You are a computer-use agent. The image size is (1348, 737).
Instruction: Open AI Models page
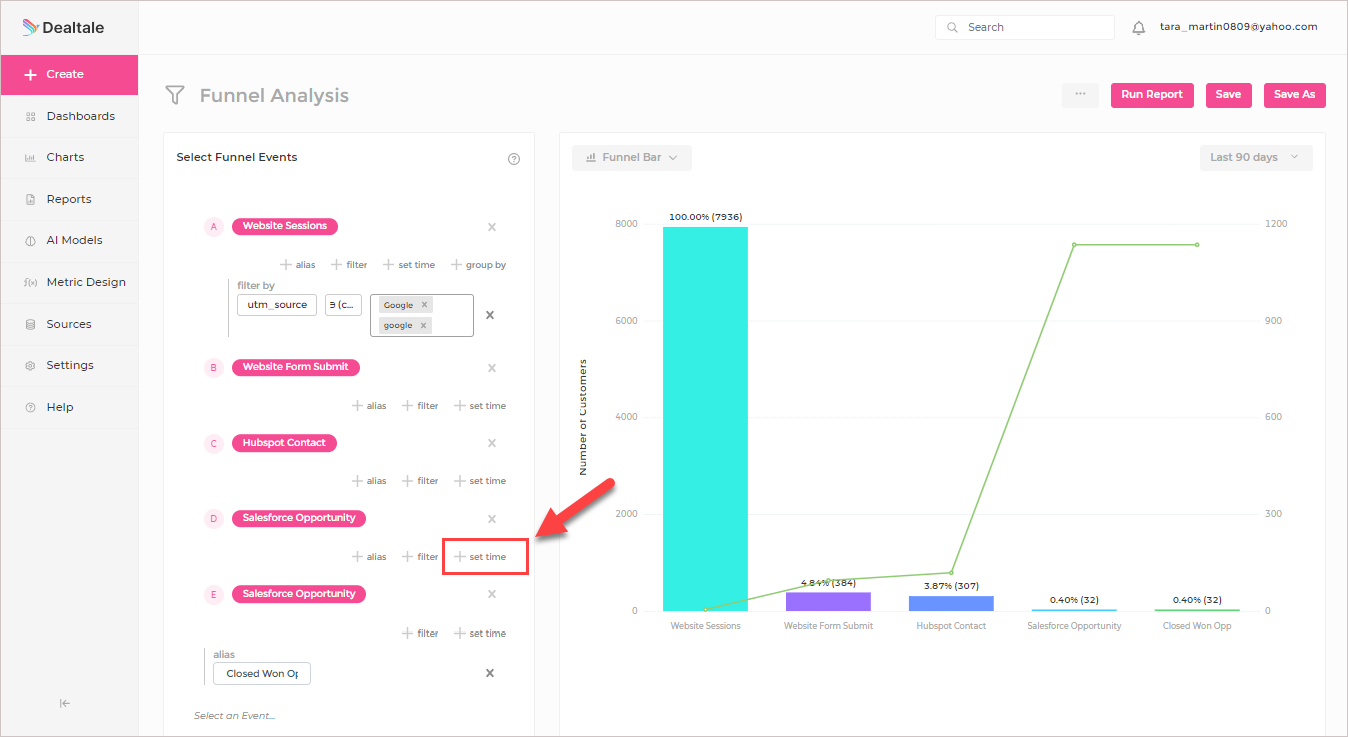69,241
